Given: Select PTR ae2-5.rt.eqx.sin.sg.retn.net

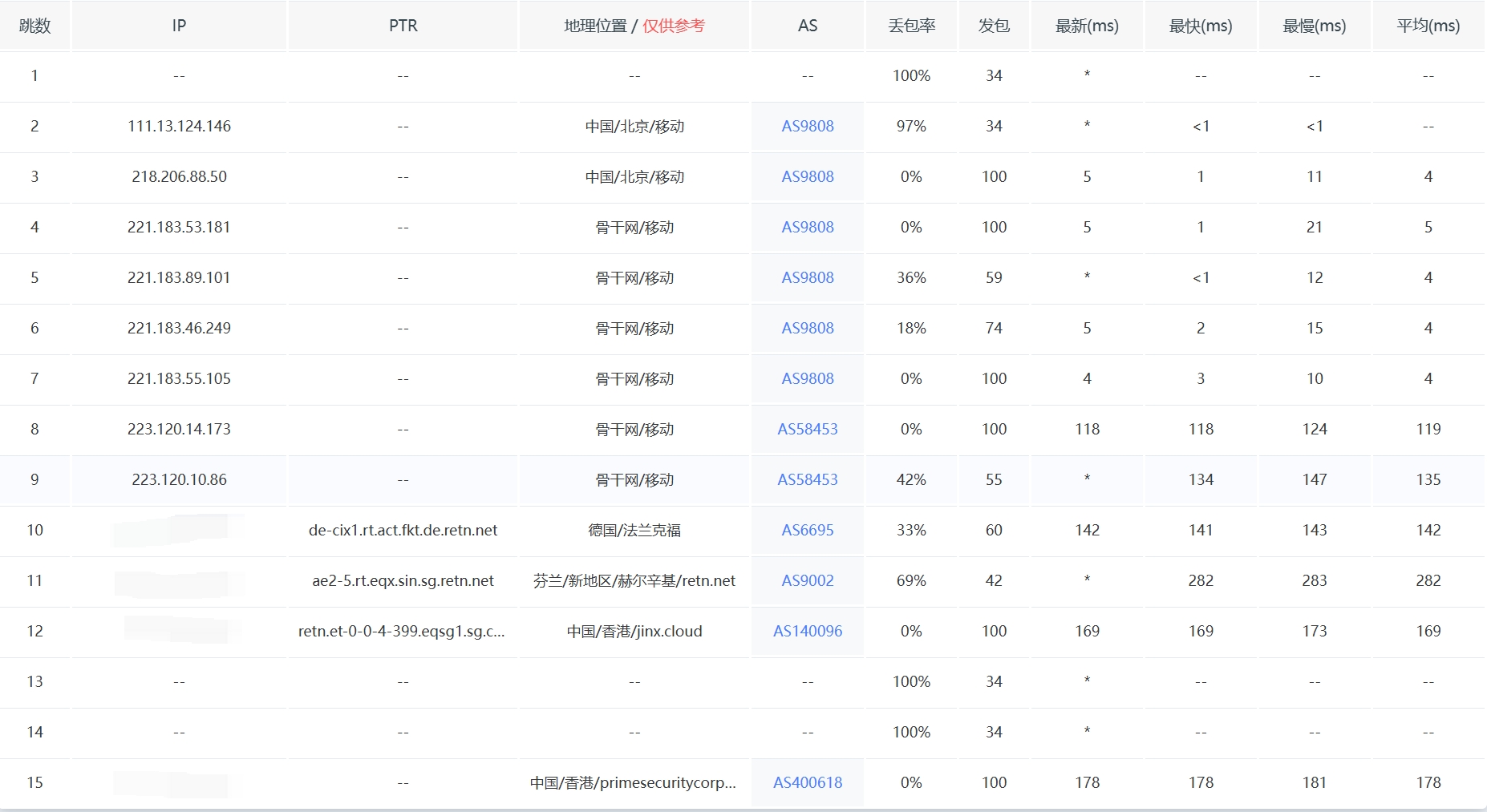Looking at the screenshot, I should pos(403,580).
